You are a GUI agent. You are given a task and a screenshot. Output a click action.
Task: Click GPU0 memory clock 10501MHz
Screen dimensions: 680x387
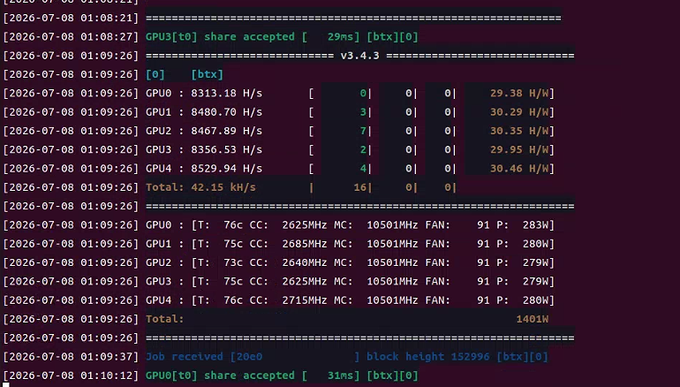tap(392, 225)
